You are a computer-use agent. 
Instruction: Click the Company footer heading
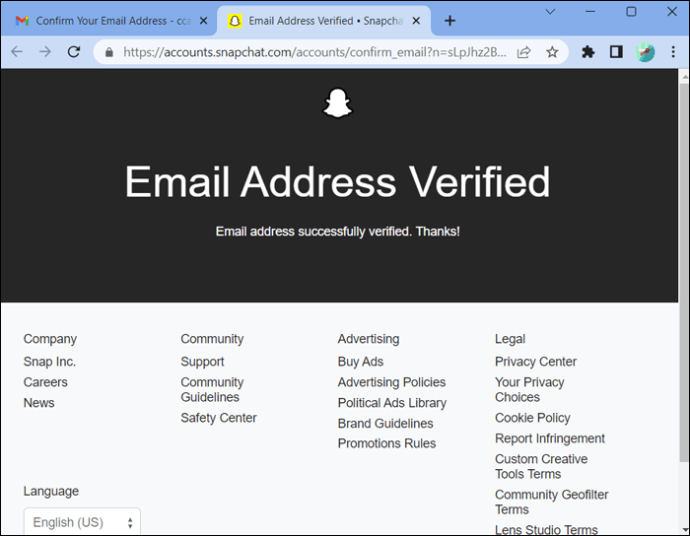pos(50,339)
